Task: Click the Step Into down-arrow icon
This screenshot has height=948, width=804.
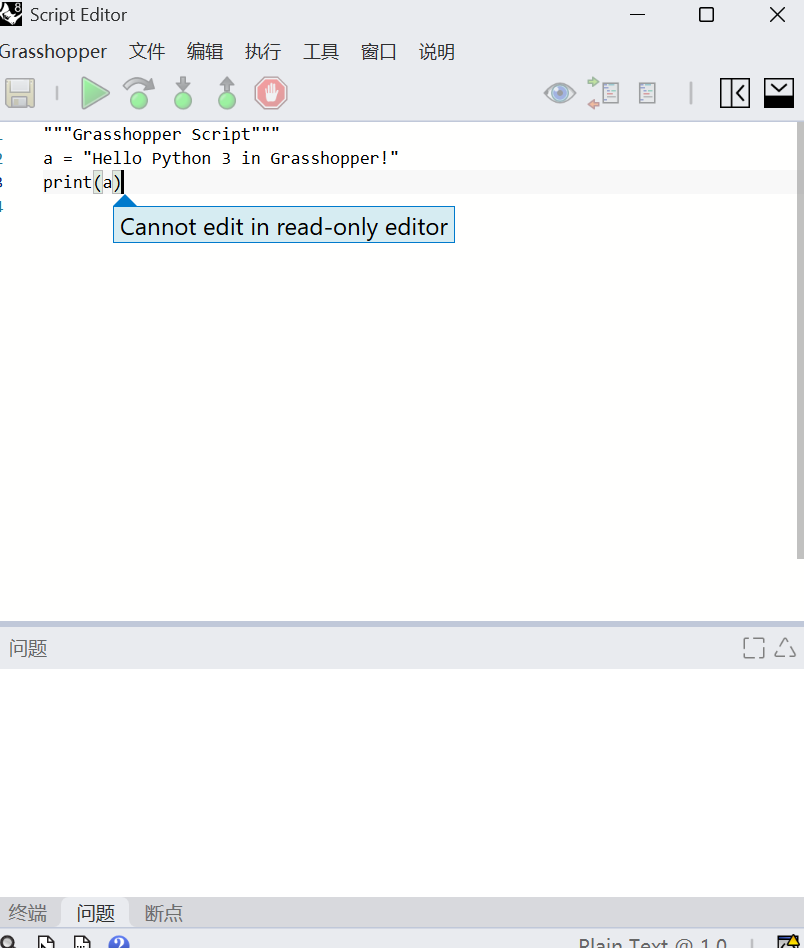Action: pos(183,94)
